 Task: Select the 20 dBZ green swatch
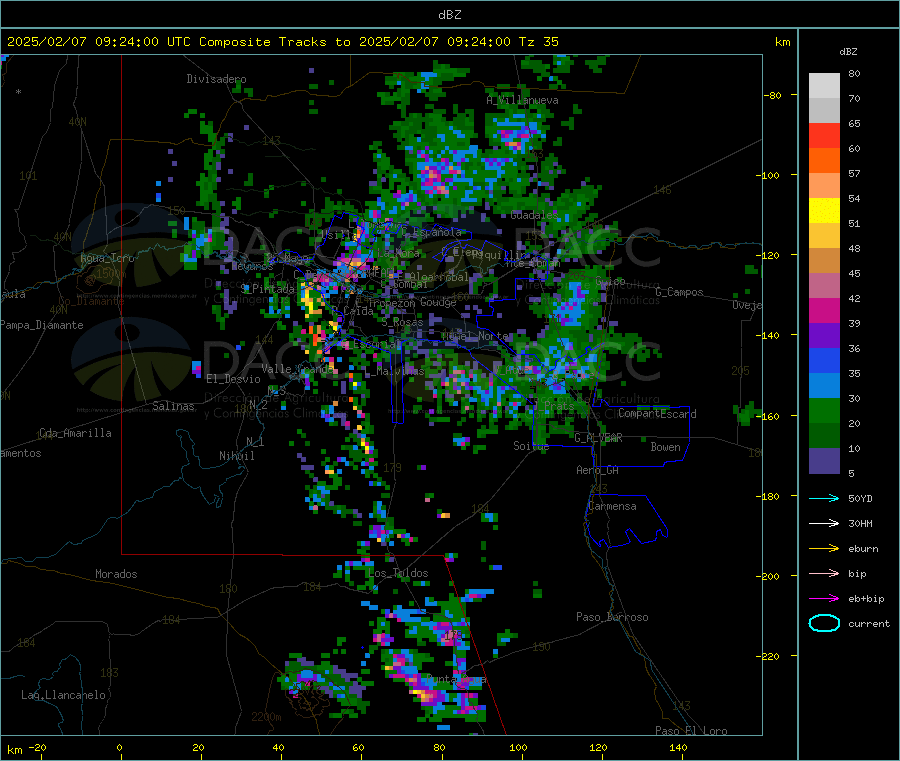click(x=824, y=410)
